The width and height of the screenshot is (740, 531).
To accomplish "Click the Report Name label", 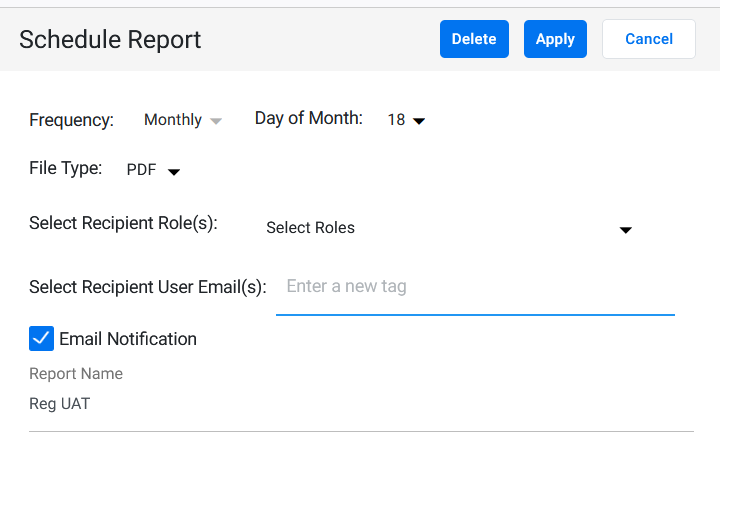I will 76,374.
